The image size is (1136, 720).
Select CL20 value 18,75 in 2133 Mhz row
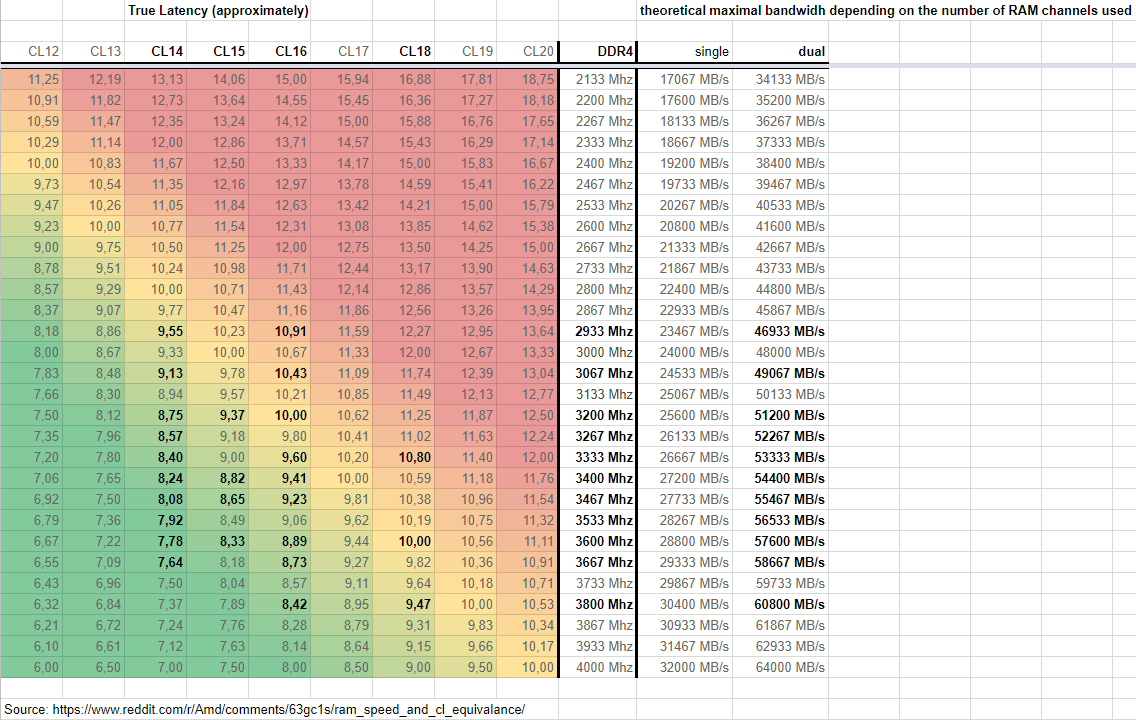pyautogui.click(x=527, y=79)
